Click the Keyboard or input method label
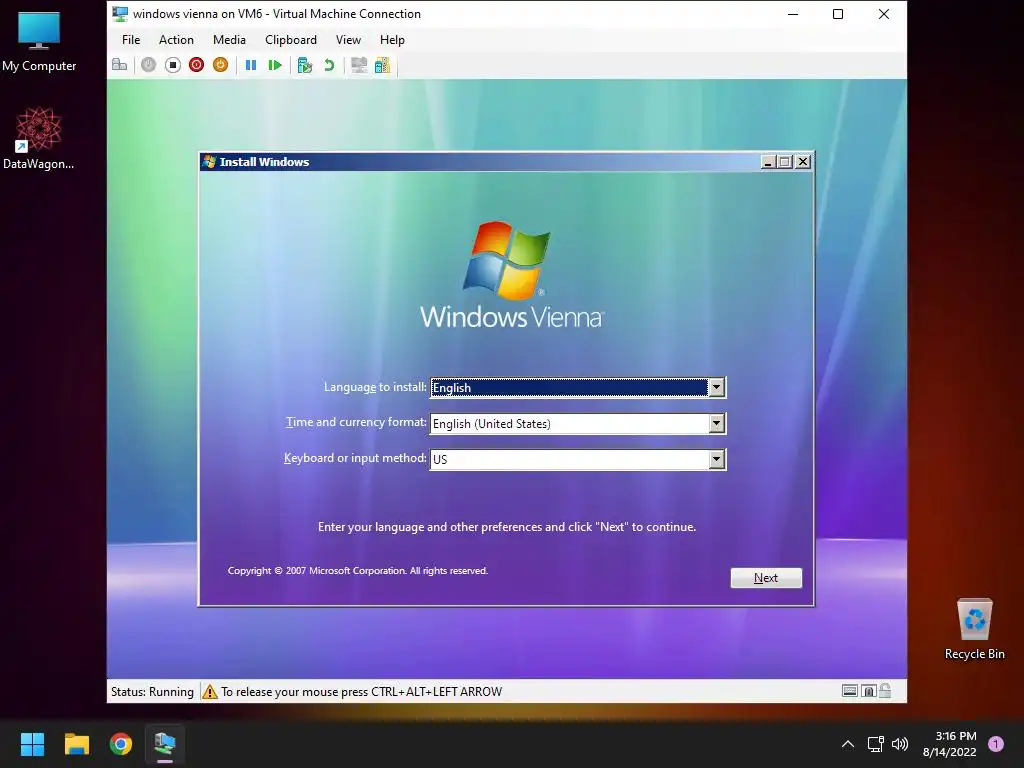The image size is (1024, 768). coord(355,458)
